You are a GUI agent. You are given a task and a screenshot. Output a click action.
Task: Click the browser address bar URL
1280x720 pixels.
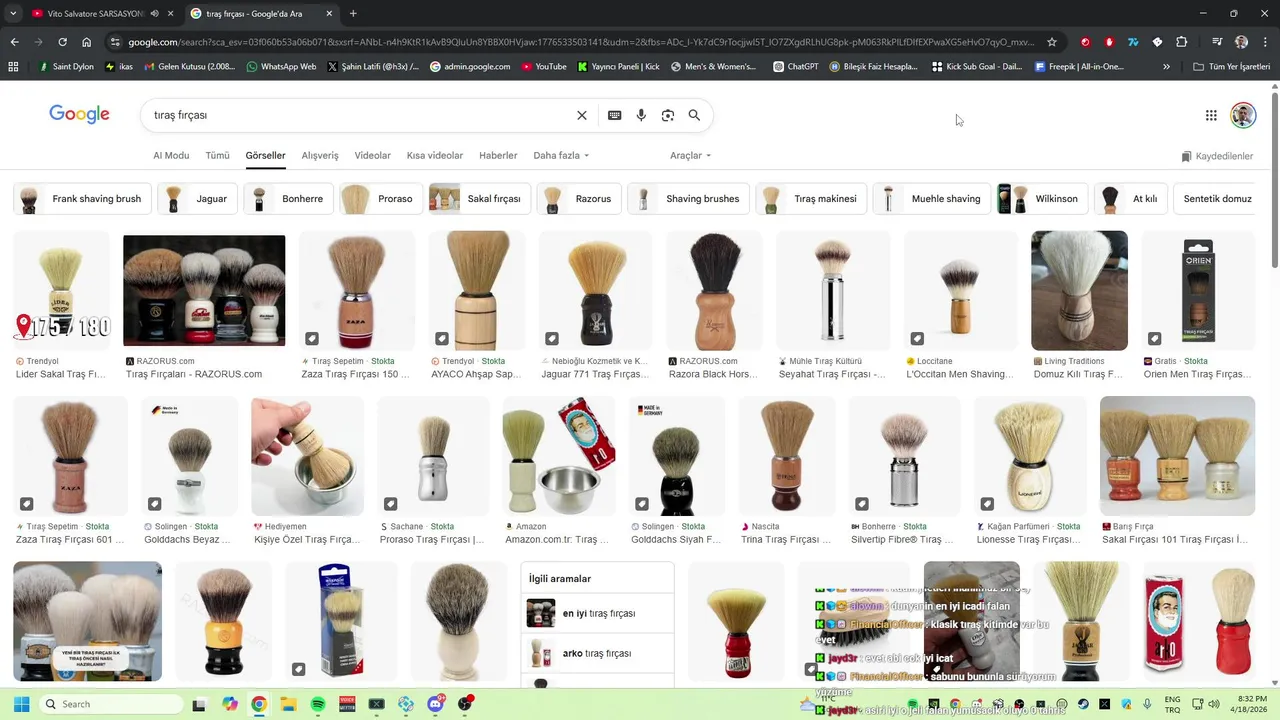coord(580,42)
